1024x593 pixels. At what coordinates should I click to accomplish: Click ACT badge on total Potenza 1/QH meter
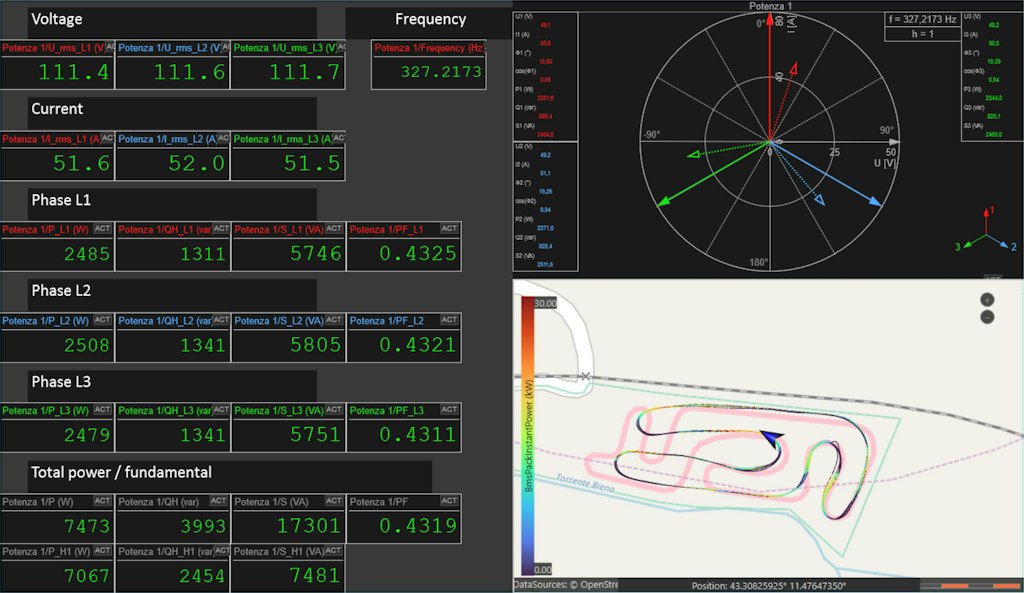[218, 501]
